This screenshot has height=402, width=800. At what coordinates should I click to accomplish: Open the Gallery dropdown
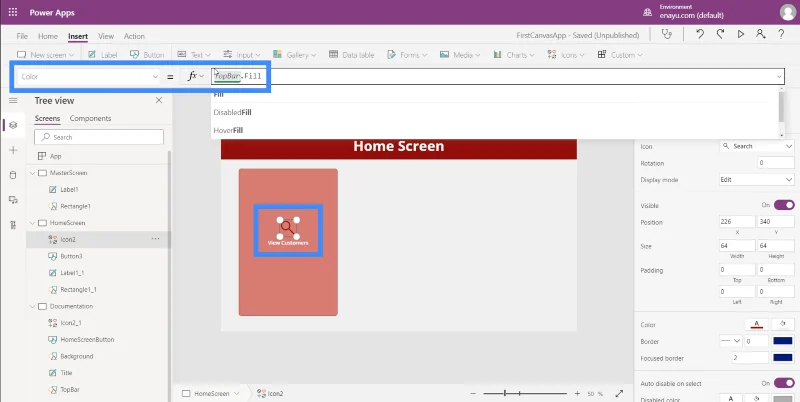point(294,55)
